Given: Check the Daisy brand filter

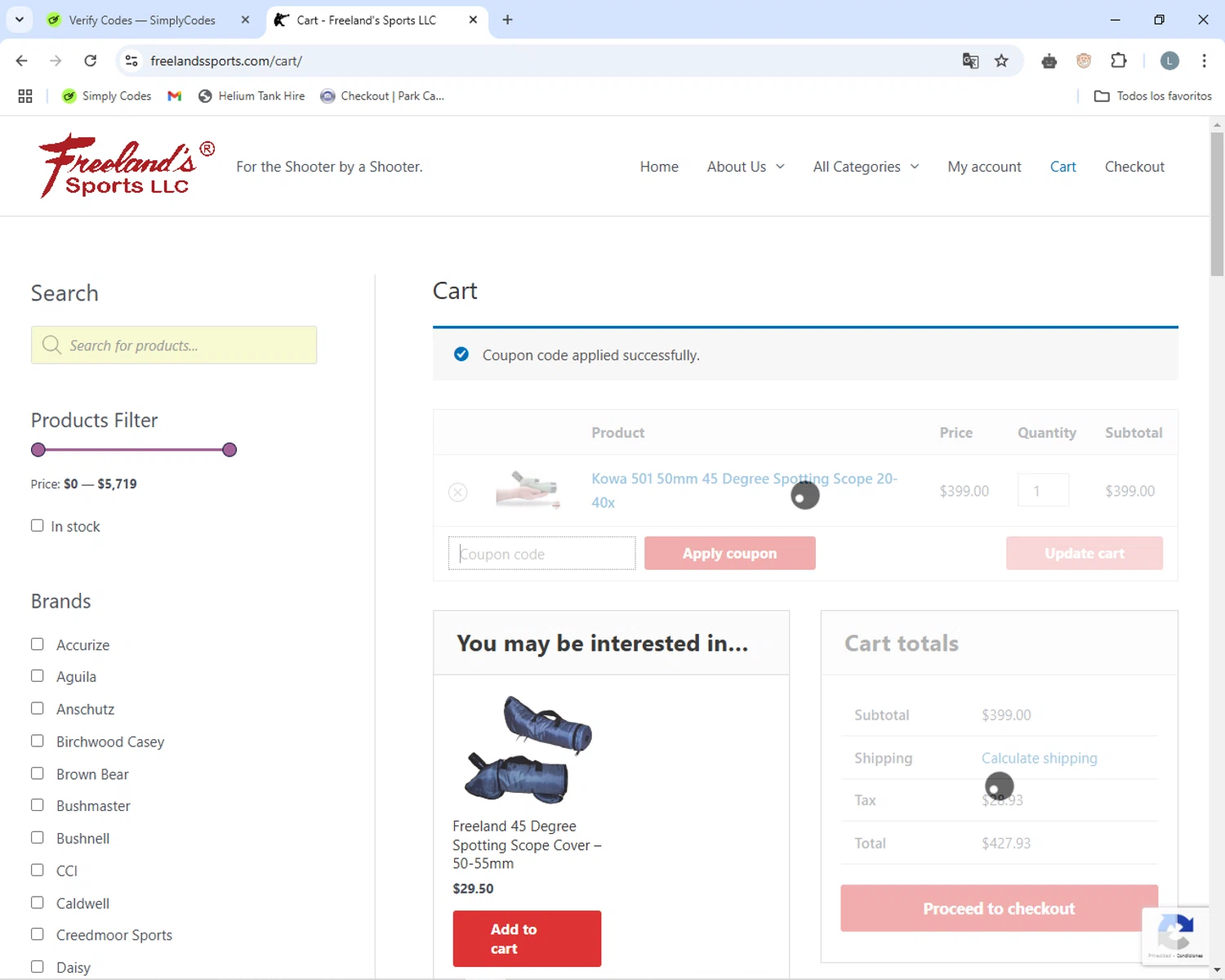Looking at the screenshot, I should (x=38, y=967).
